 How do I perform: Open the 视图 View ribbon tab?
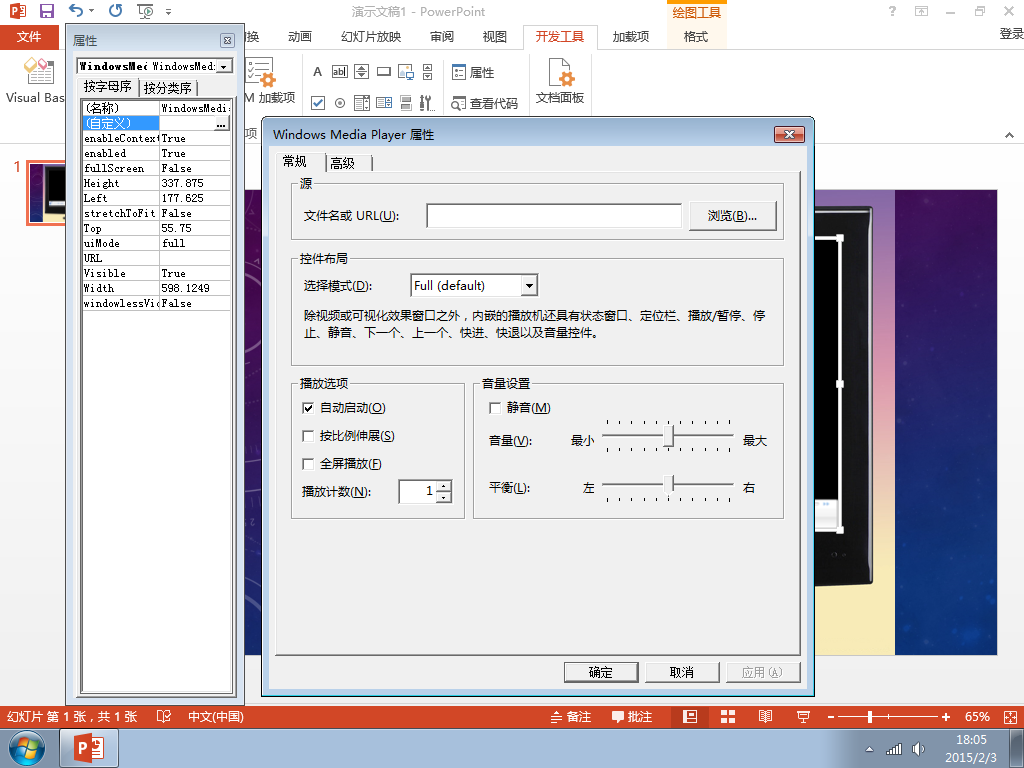(494, 37)
